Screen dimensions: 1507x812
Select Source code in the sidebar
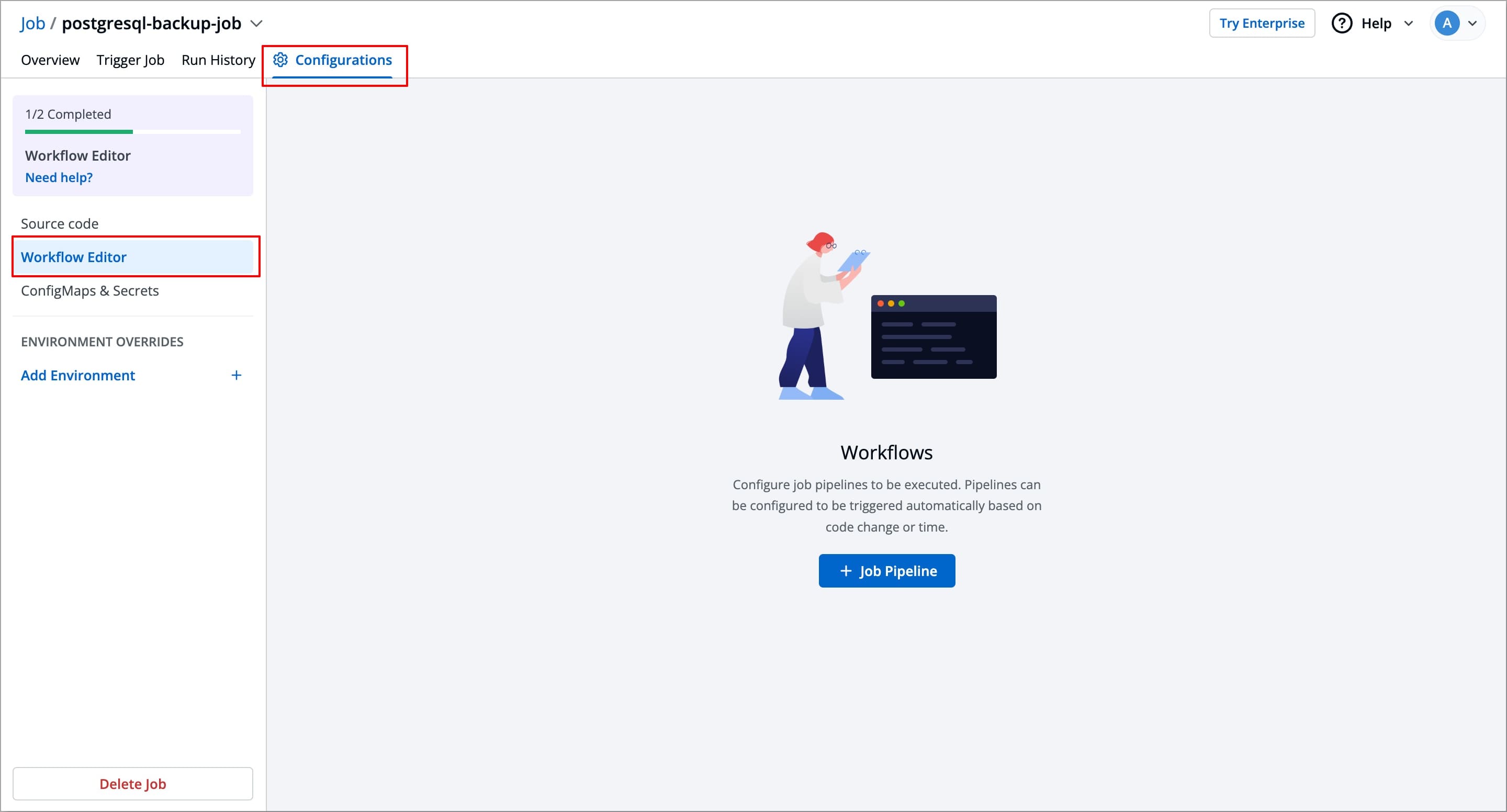tap(59, 223)
